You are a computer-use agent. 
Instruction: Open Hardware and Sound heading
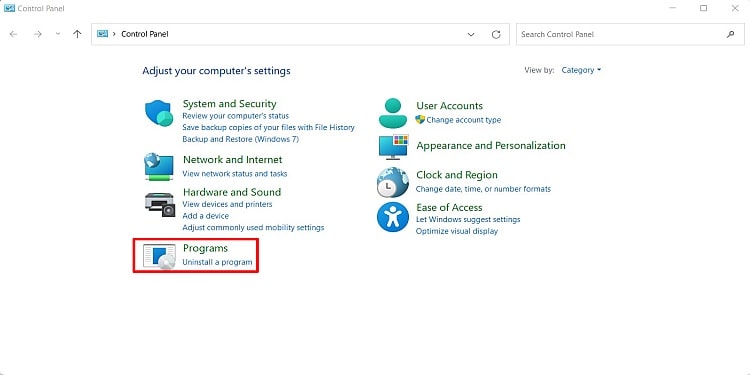coord(232,192)
